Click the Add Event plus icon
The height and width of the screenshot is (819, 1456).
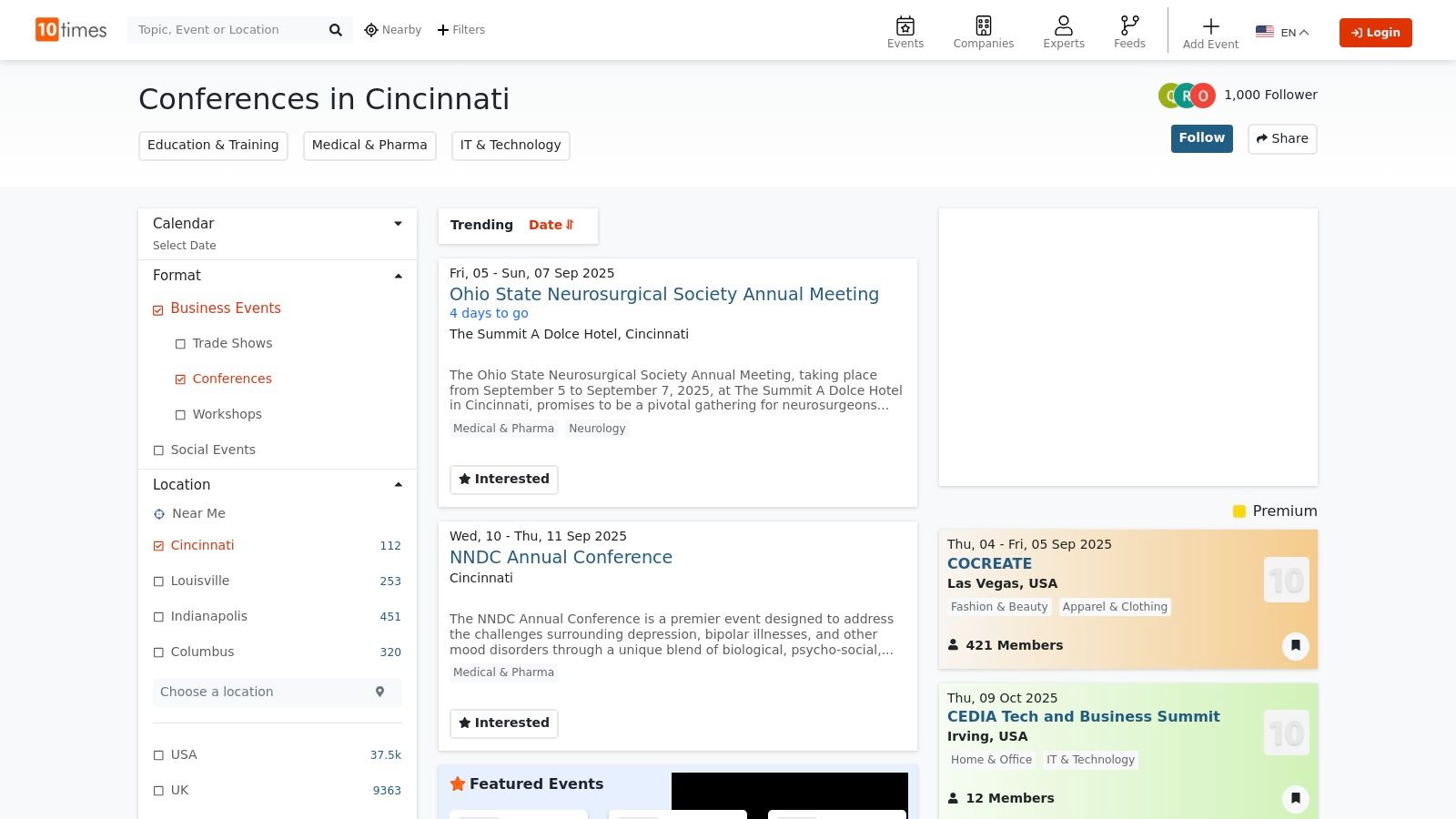pyautogui.click(x=1210, y=27)
